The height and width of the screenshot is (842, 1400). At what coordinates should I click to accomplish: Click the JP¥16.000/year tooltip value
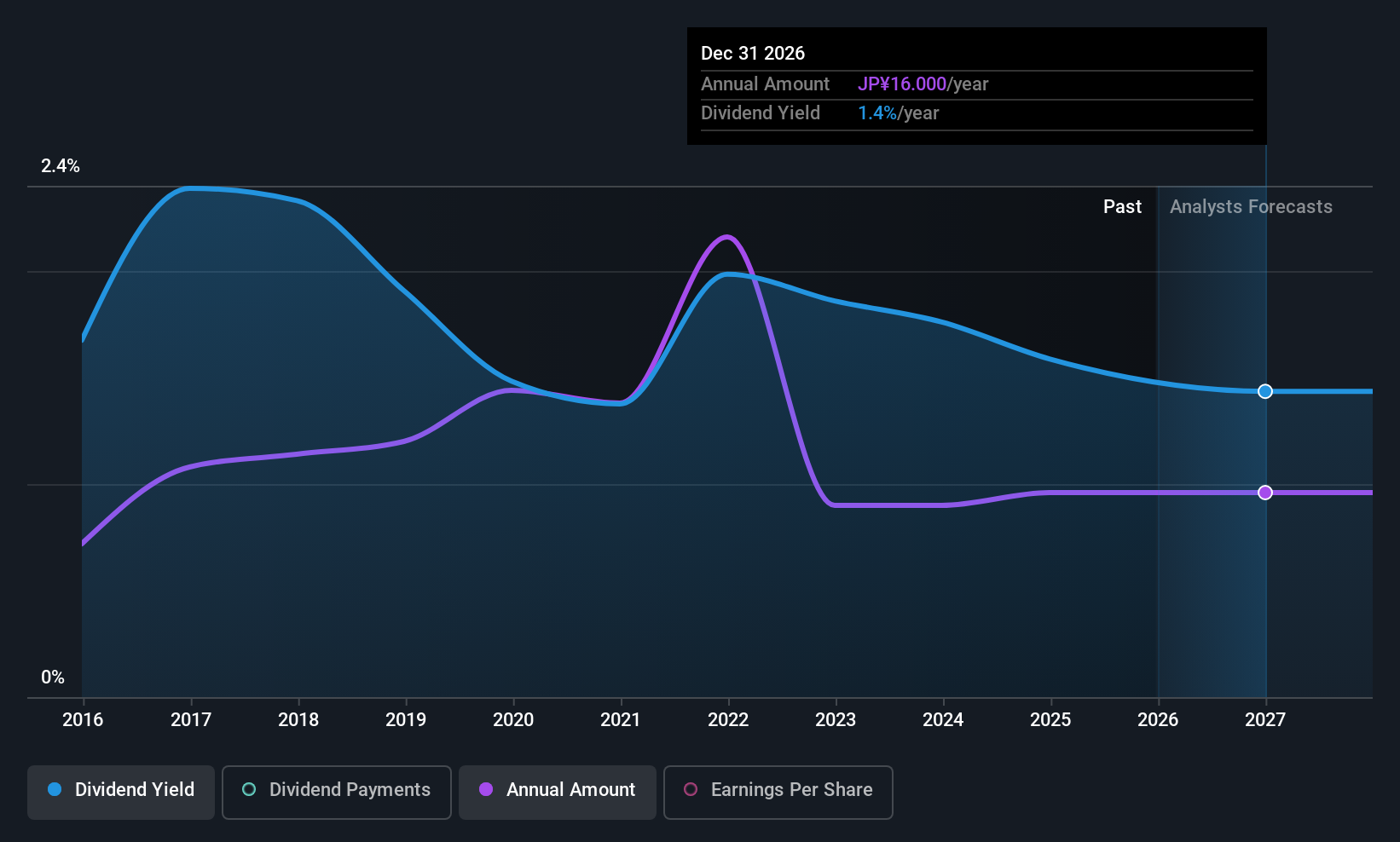[923, 84]
